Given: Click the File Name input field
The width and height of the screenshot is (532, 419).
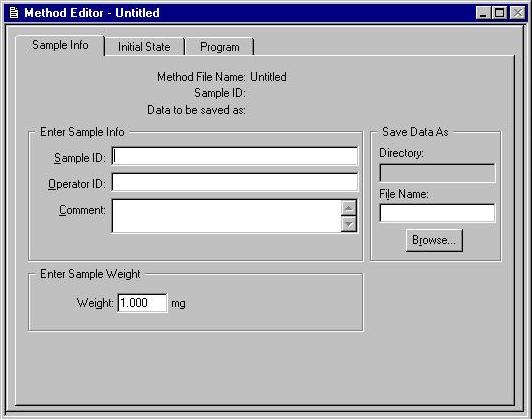Looking at the screenshot, I should click(x=437, y=213).
